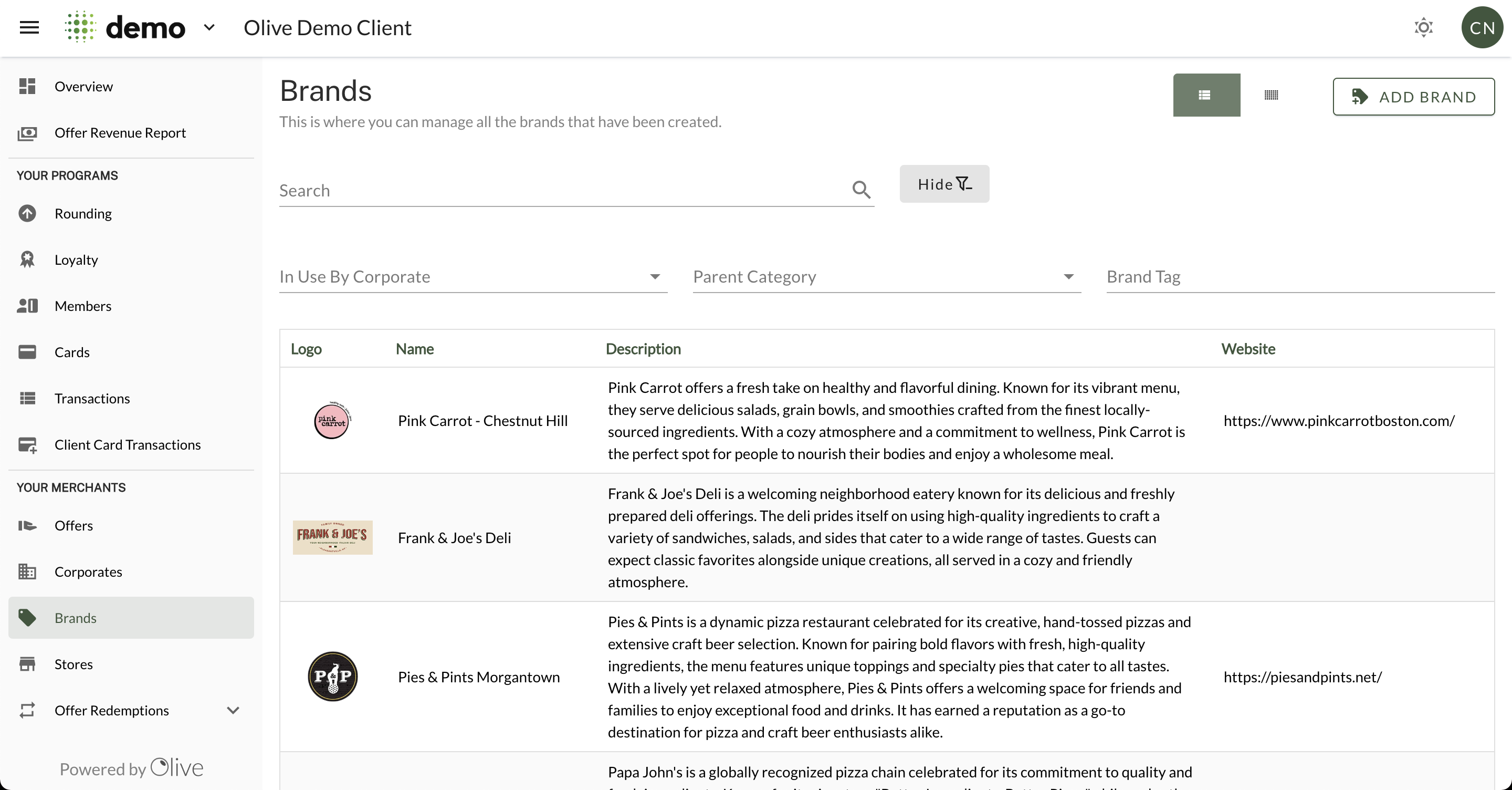Open the pinkcarrotboston.com website link
Screen dimensions: 1512x790
pos(1339,421)
